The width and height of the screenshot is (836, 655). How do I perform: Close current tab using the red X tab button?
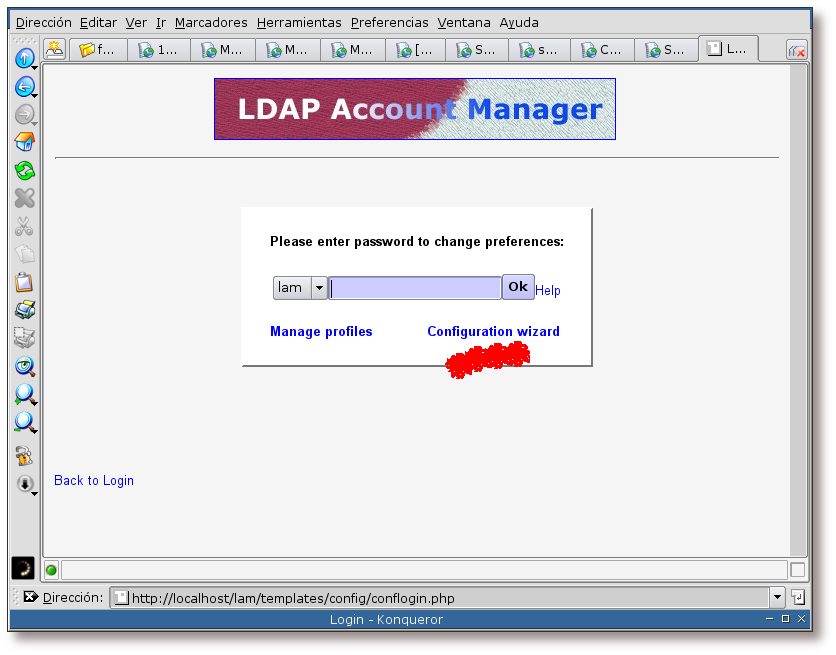tap(797, 50)
